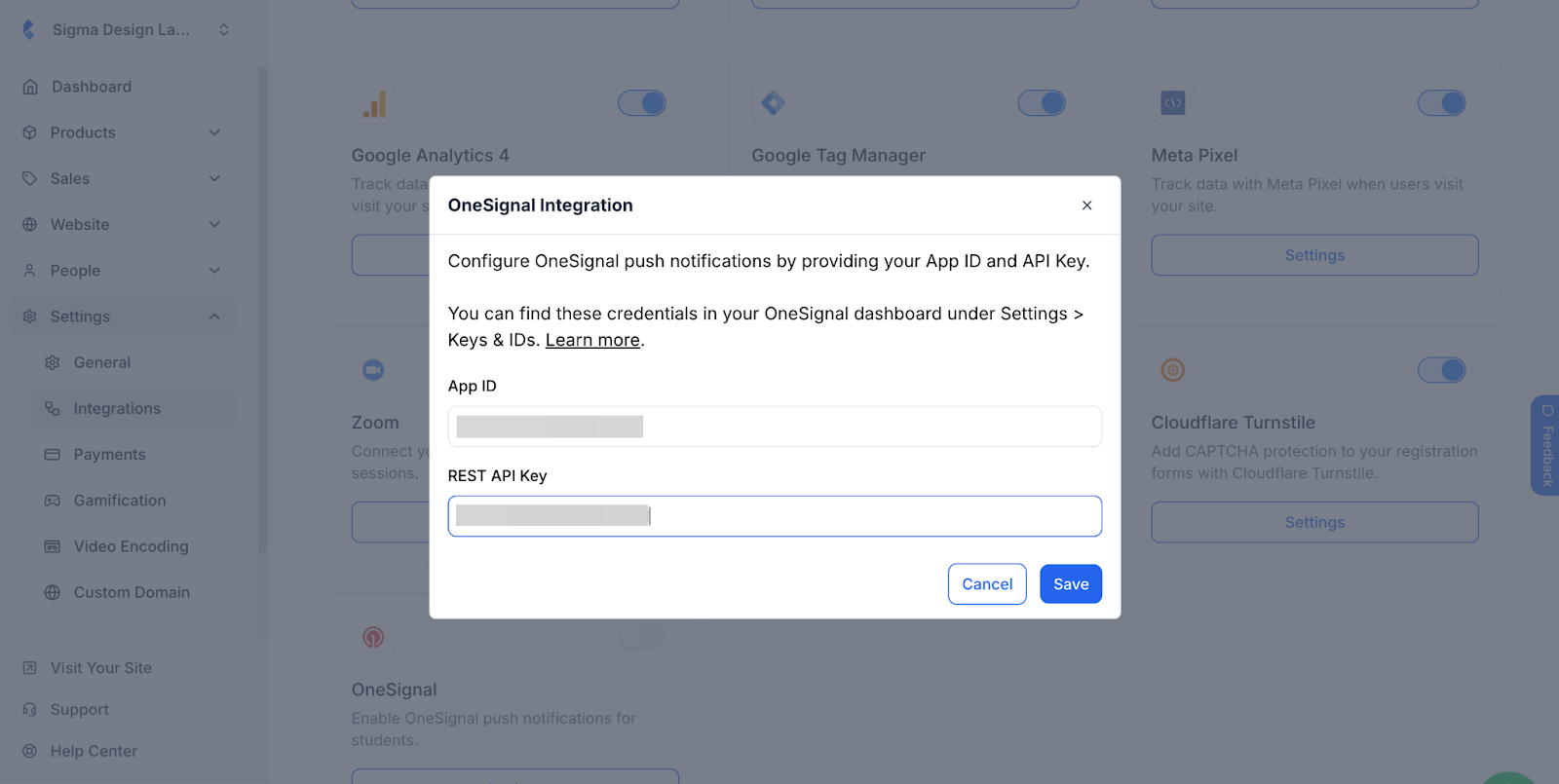
Task: Close the OneSignal Integration dialog
Action: click(x=1086, y=205)
